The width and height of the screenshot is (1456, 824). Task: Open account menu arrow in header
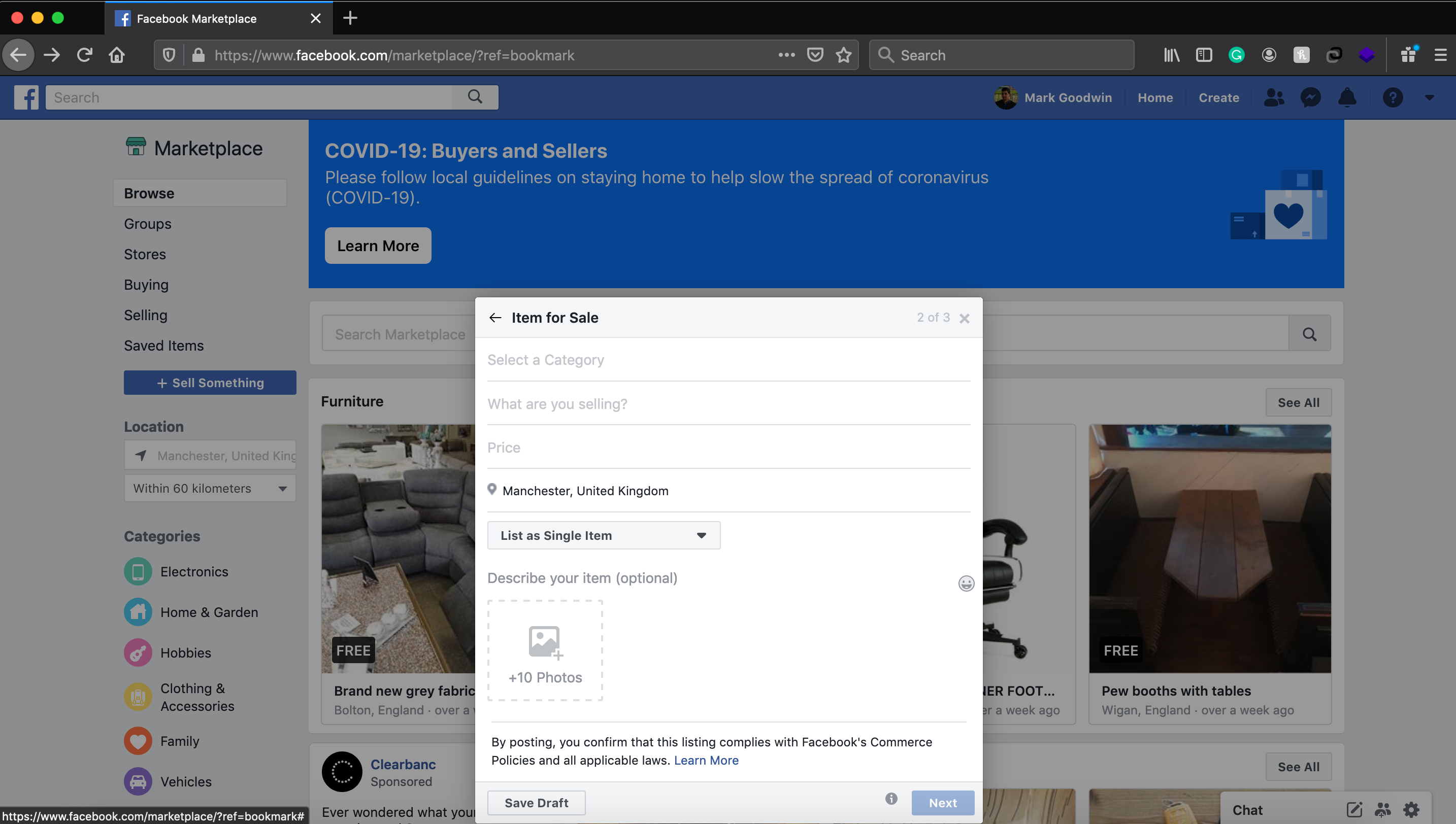(1430, 97)
